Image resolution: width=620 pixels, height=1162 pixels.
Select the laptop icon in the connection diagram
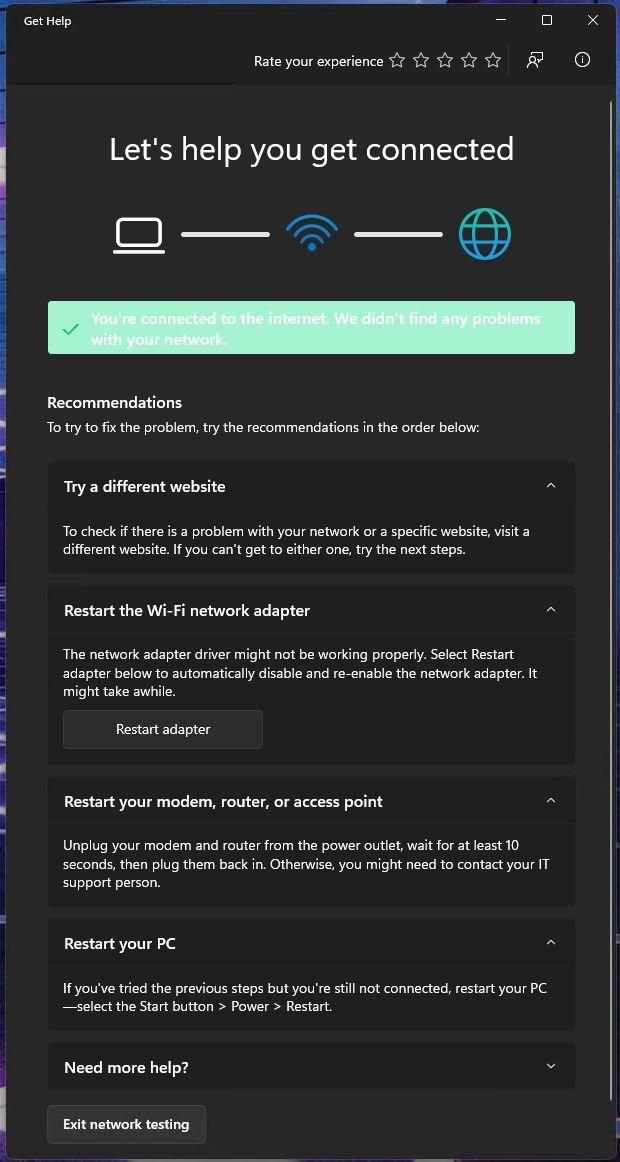[x=138, y=234]
